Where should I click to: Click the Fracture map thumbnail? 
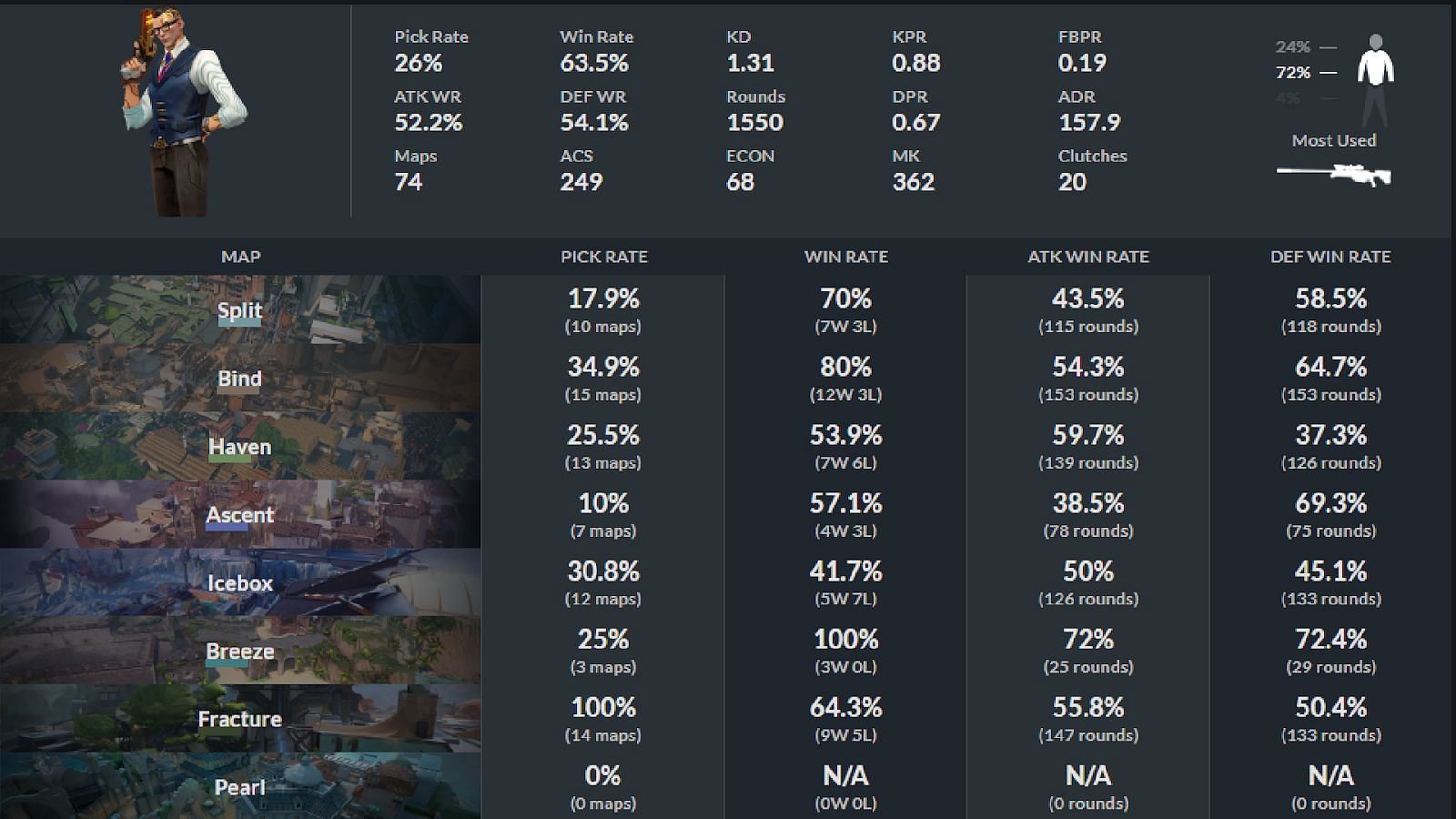(240, 719)
